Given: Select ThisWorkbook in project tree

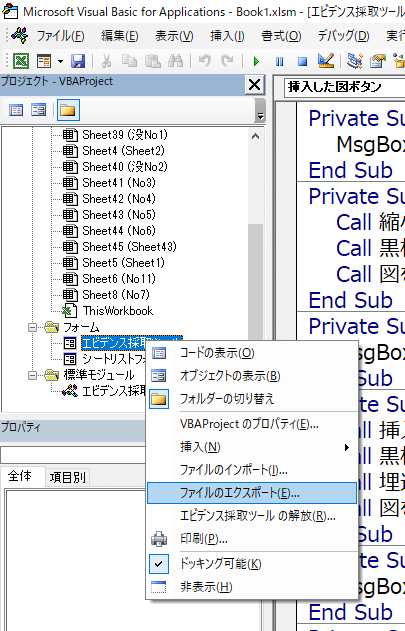Looking at the screenshot, I should click(118, 311).
